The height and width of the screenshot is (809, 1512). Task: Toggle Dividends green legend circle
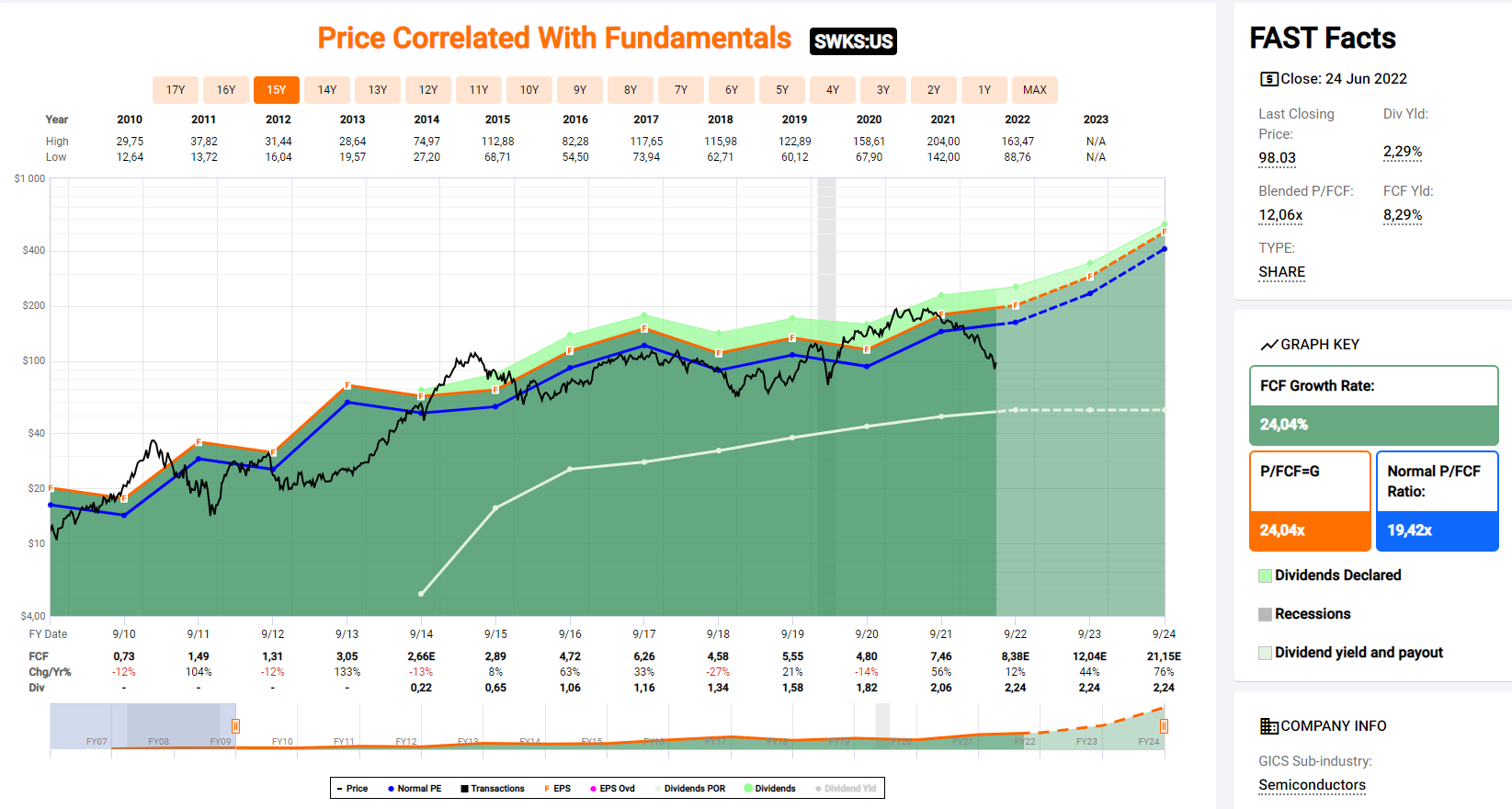pos(748,789)
